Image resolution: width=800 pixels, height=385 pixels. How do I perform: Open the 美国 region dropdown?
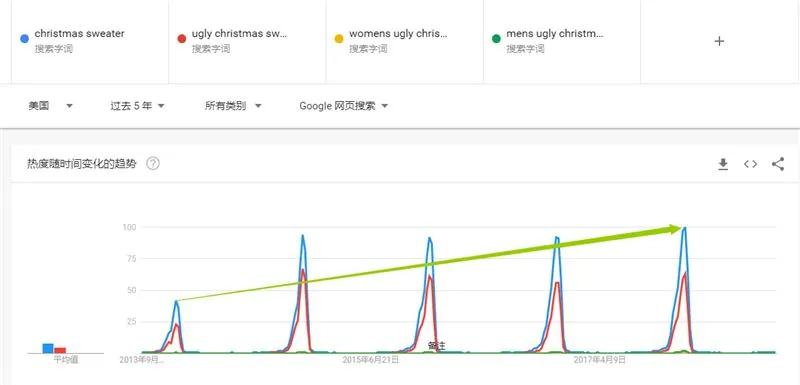(x=51, y=106)
